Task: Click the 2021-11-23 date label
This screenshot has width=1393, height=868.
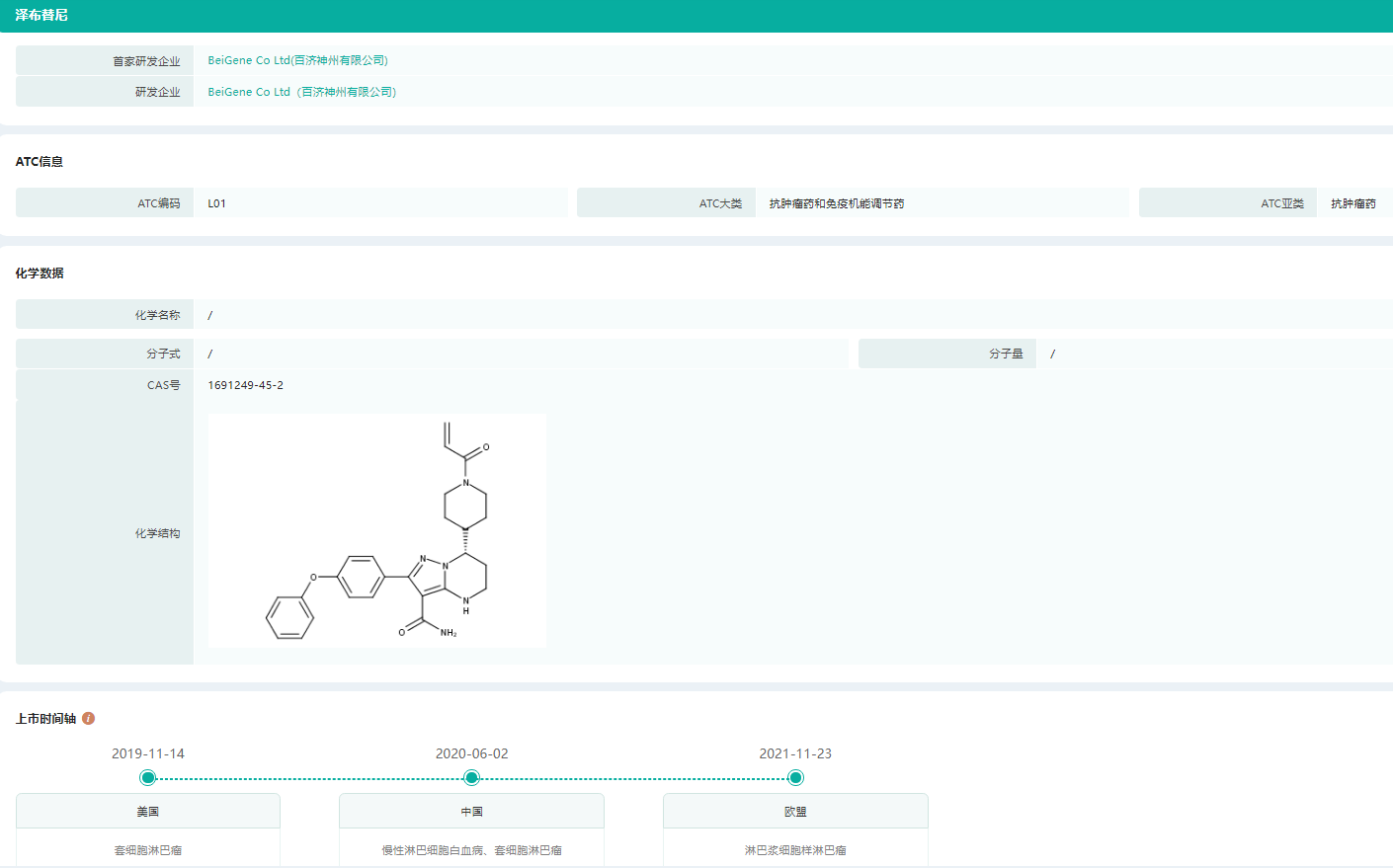Action: [795, 753]
